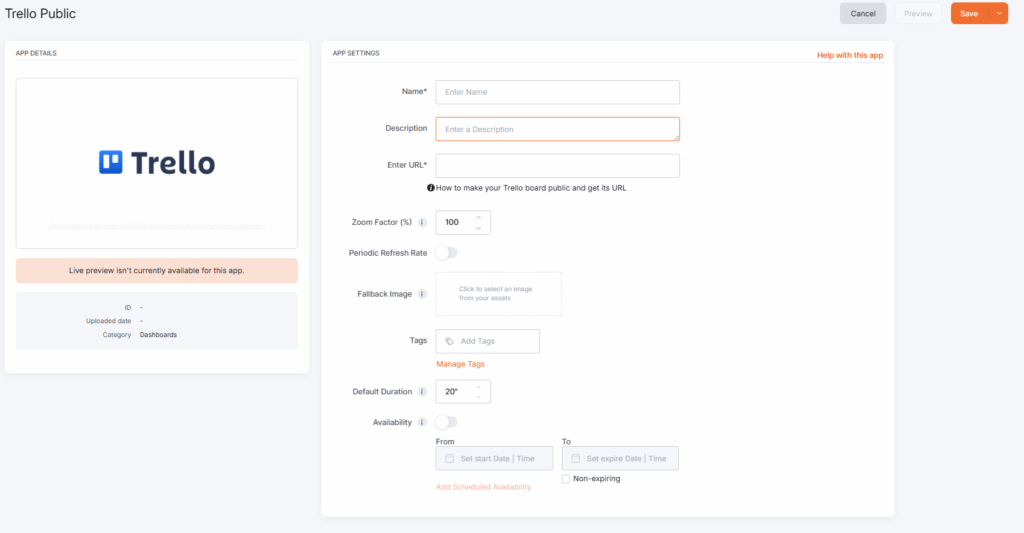
Task: Click the Fallback Image info icon
Action: (x=423, y=295)
